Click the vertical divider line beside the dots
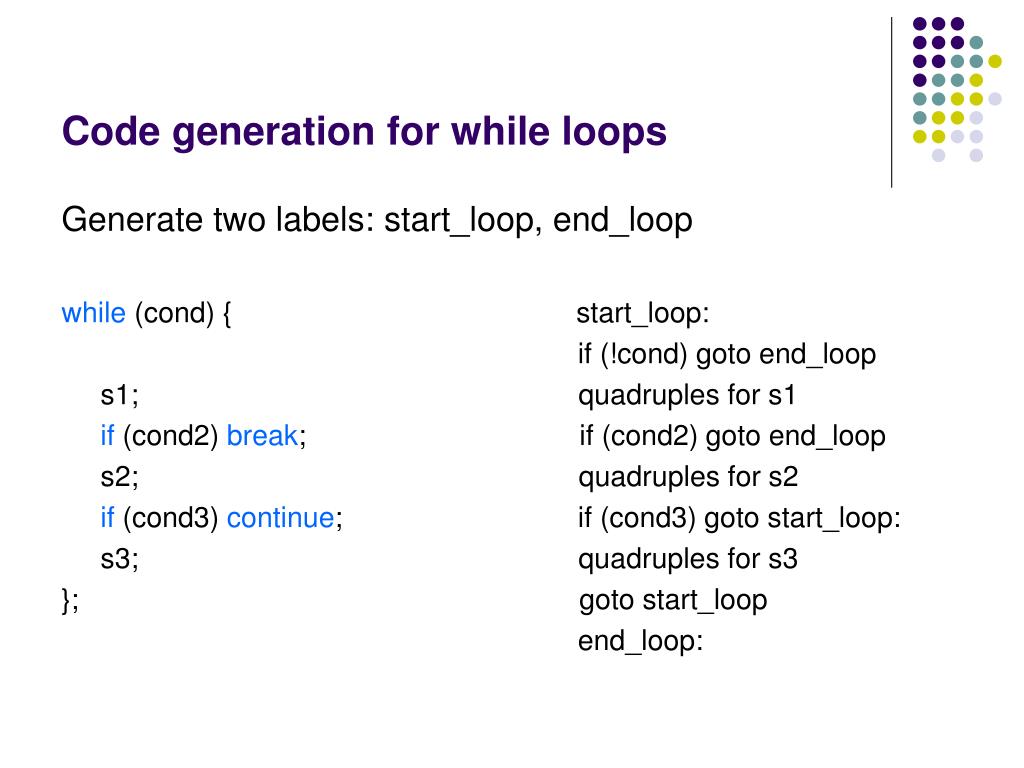This screenshot has width=1024, height=768. pos(891,102)
